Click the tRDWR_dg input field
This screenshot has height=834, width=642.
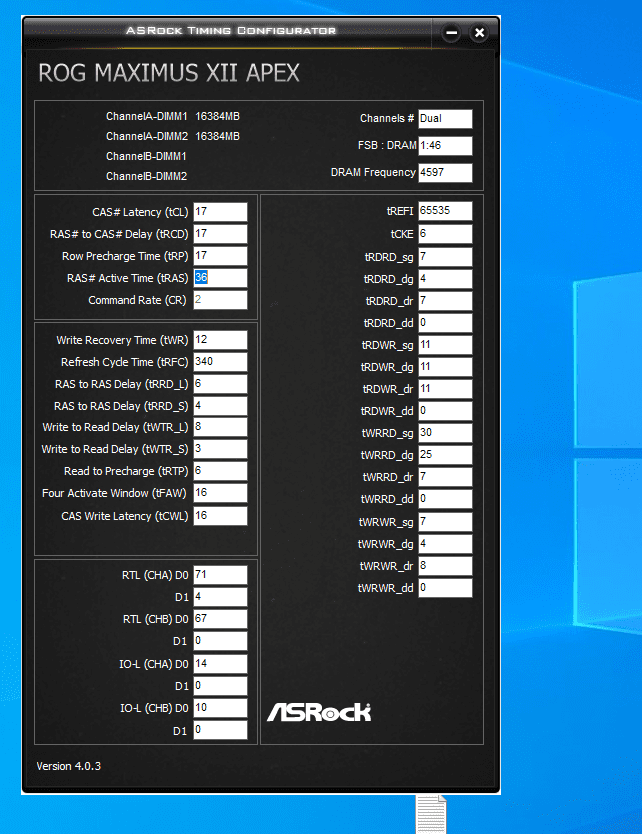[445, 367]
